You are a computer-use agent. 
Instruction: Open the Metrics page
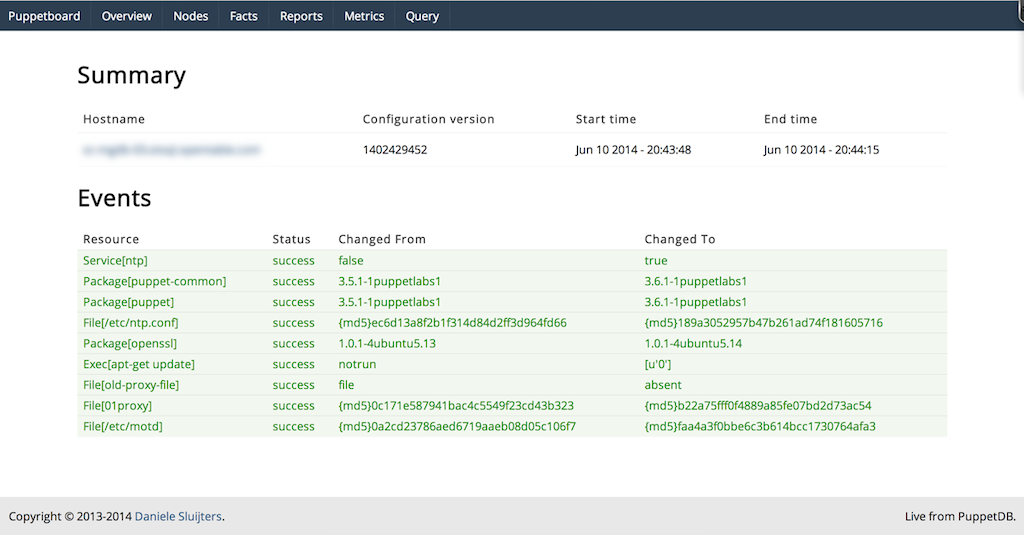(364, 16)
